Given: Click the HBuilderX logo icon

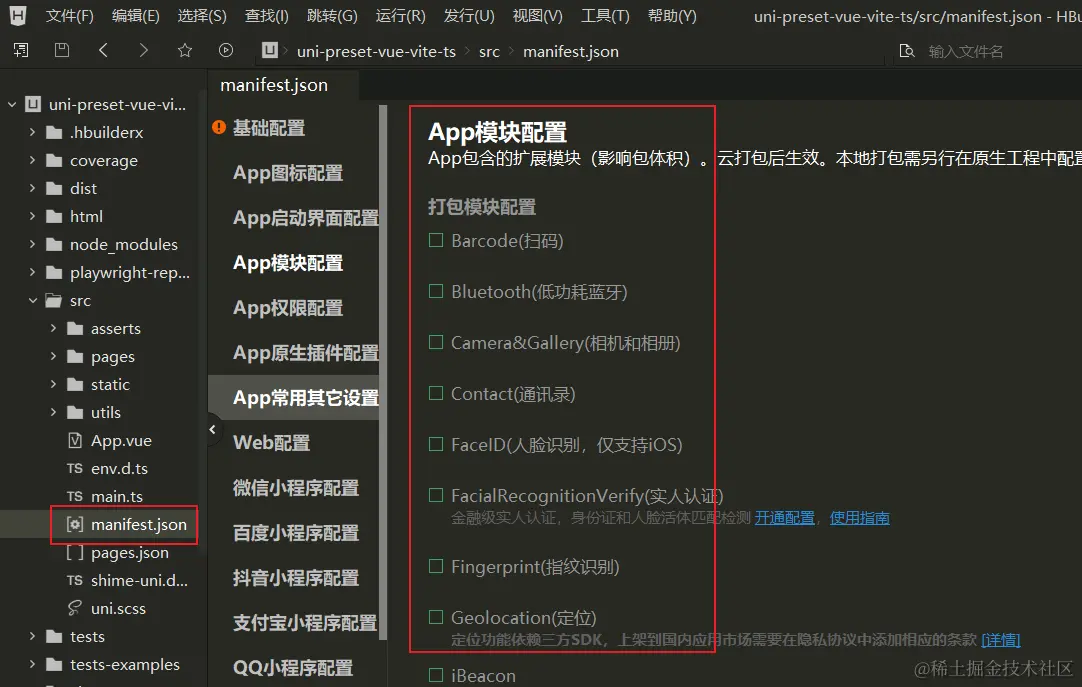Looking at the screenshot, I should (18, 15).
